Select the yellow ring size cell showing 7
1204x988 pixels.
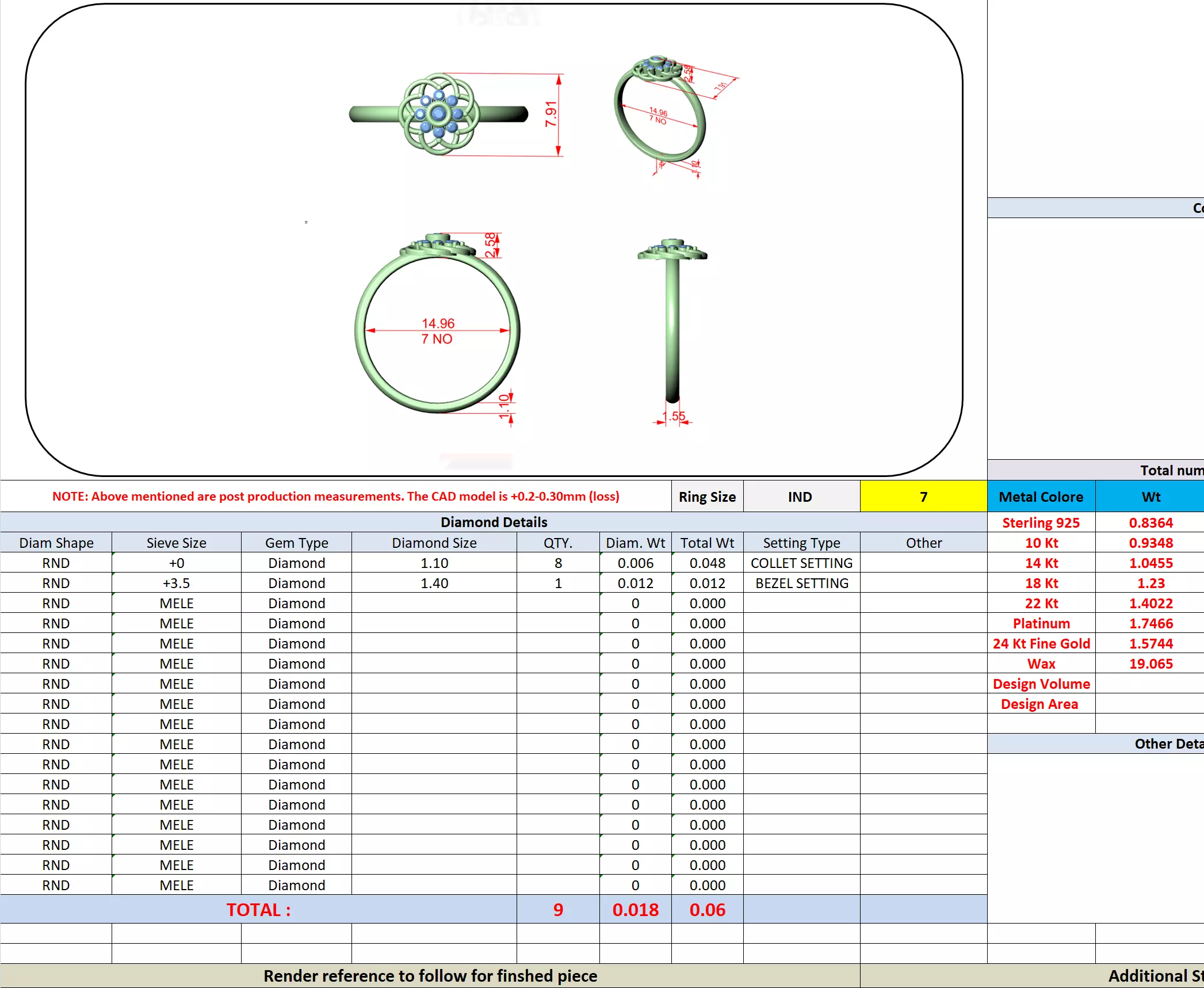coord(923,497)
